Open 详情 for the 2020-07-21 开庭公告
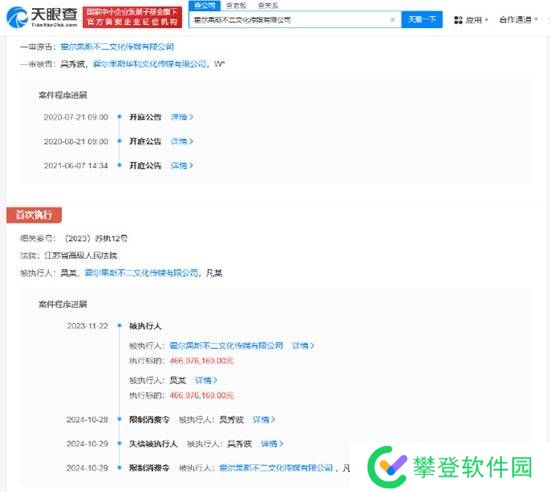 tap(182, 117)
